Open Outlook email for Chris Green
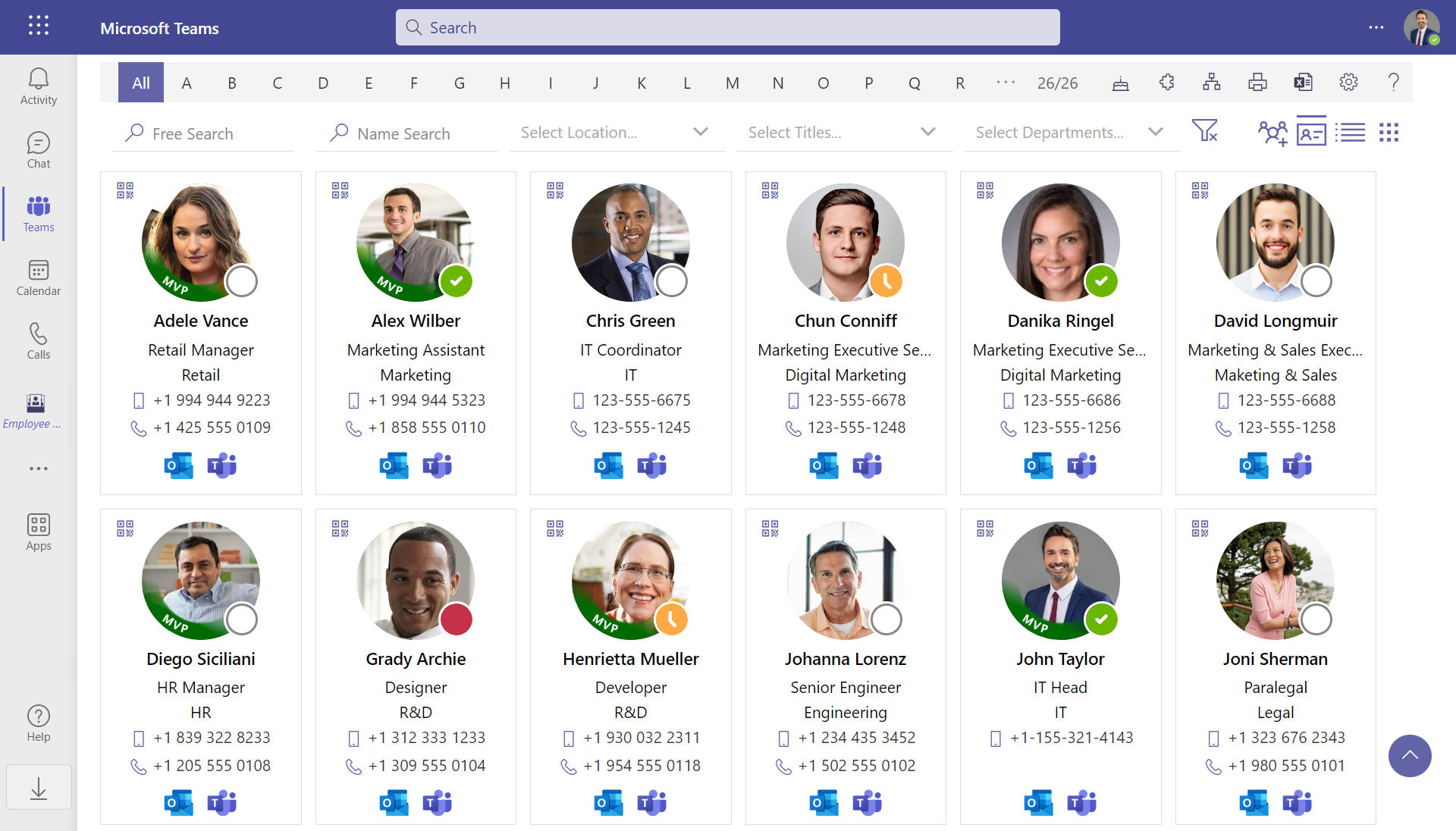Screen dimensions: 1456x831 tap(607, 464)
